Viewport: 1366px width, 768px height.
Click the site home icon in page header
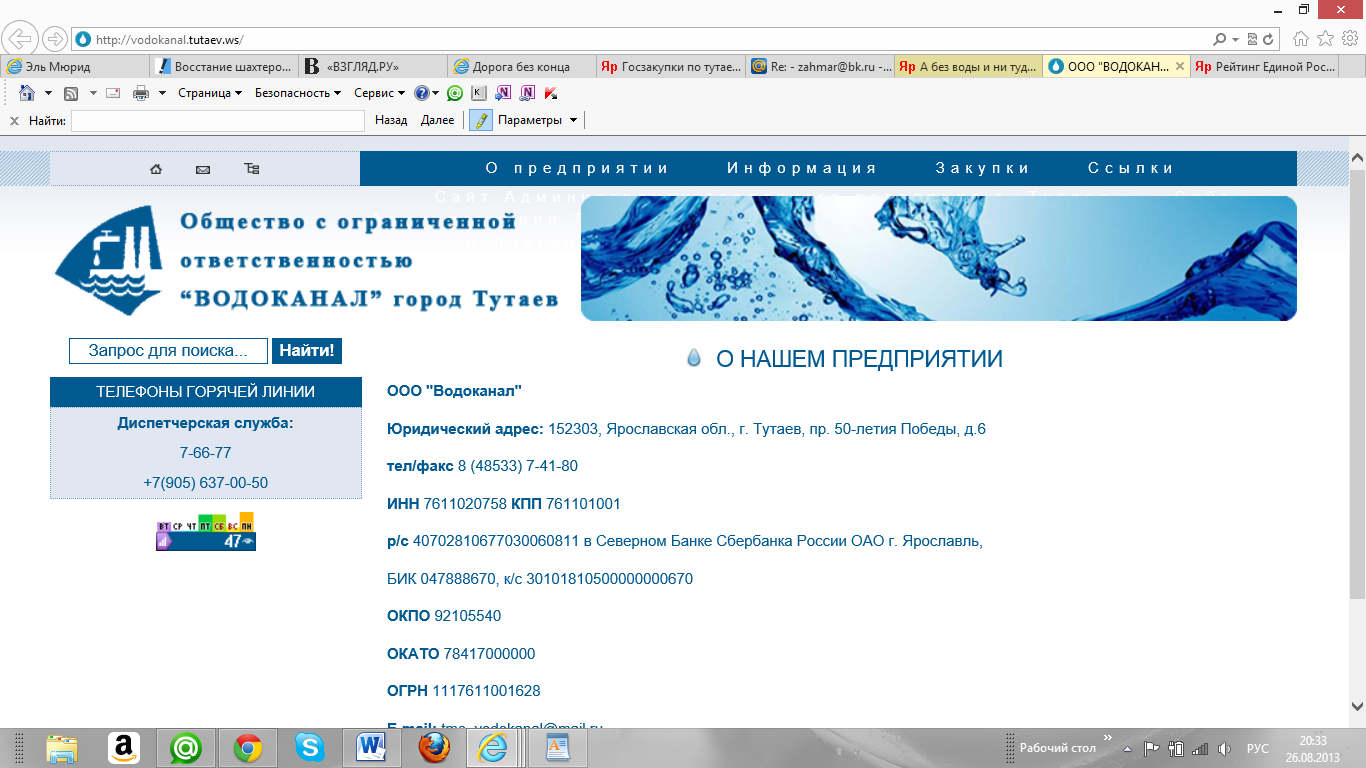156,169
